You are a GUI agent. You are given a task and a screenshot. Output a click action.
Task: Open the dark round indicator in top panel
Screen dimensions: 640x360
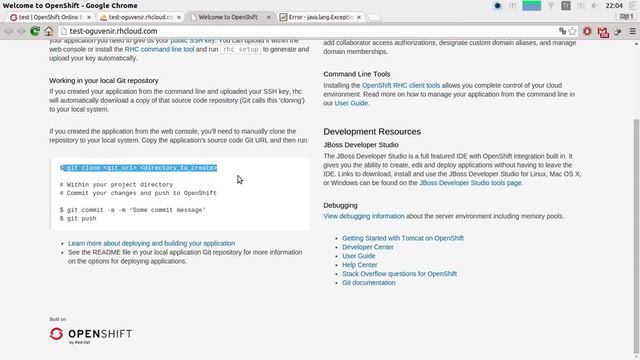coord(497,5)
